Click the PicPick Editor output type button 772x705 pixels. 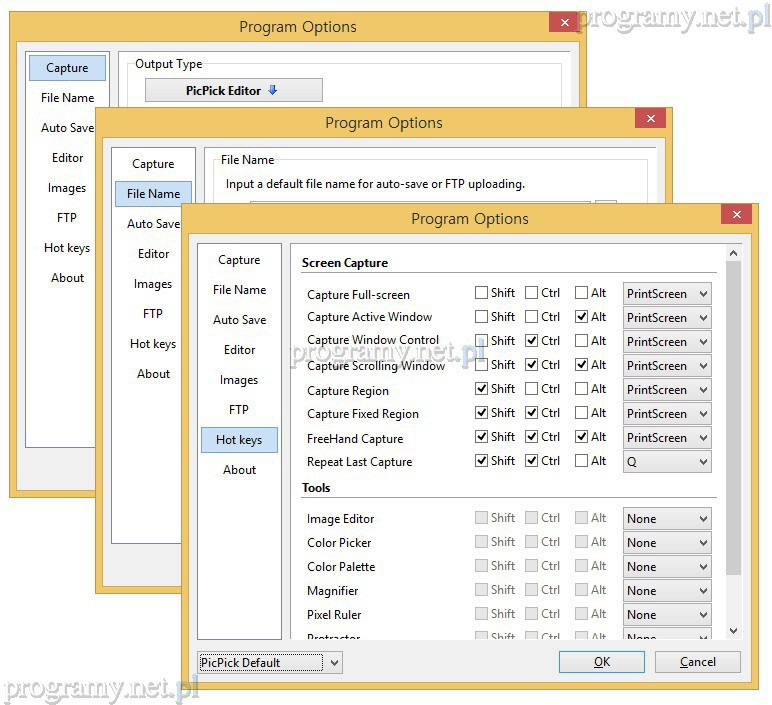pos(233,90)
